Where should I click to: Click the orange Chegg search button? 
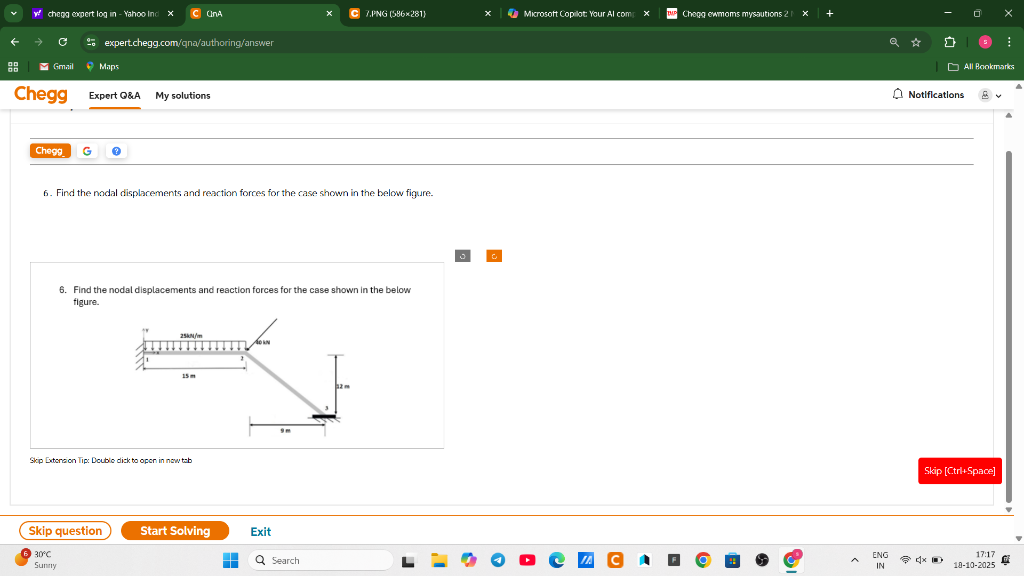(50, 151)
